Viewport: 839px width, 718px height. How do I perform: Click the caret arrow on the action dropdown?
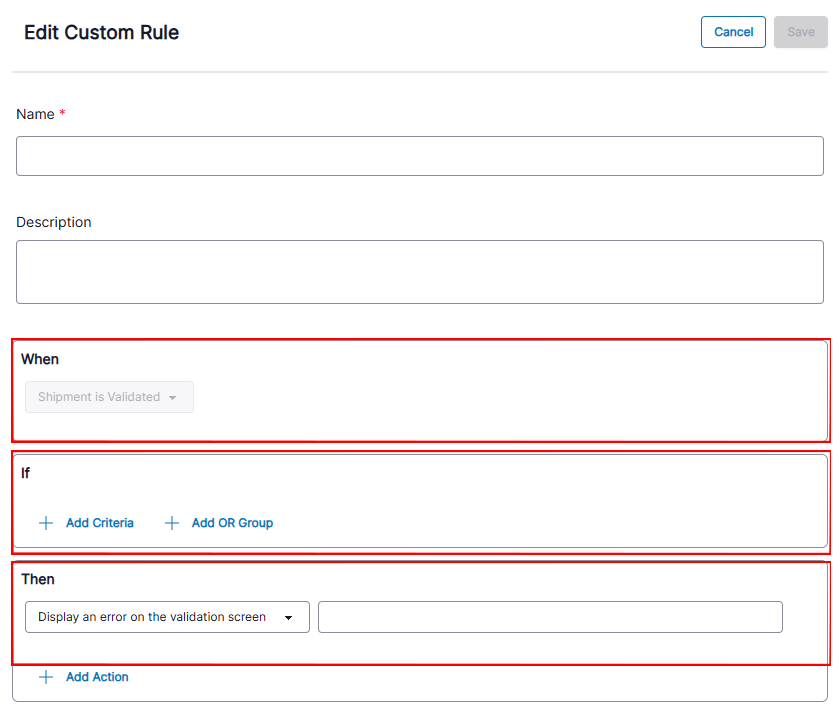[x=289, y=618]
